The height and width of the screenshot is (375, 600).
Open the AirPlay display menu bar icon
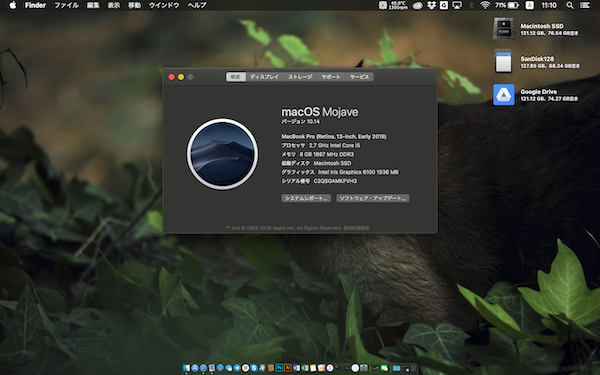click(457, 5)
